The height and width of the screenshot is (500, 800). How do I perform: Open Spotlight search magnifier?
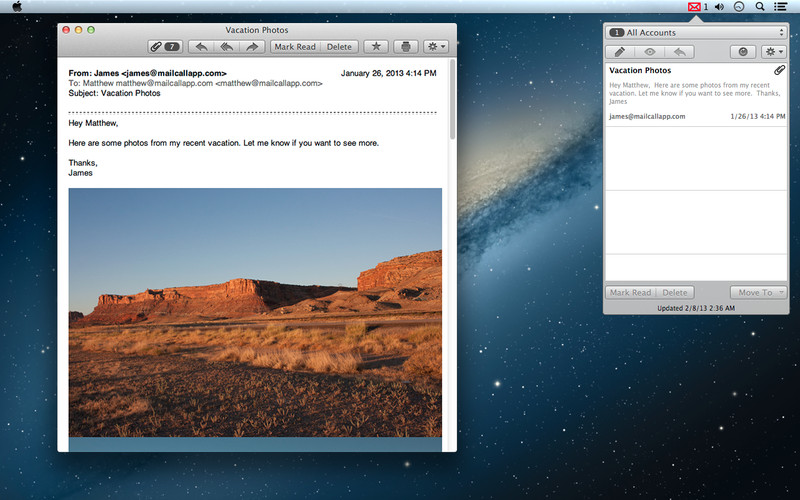[x=760, y=7]
